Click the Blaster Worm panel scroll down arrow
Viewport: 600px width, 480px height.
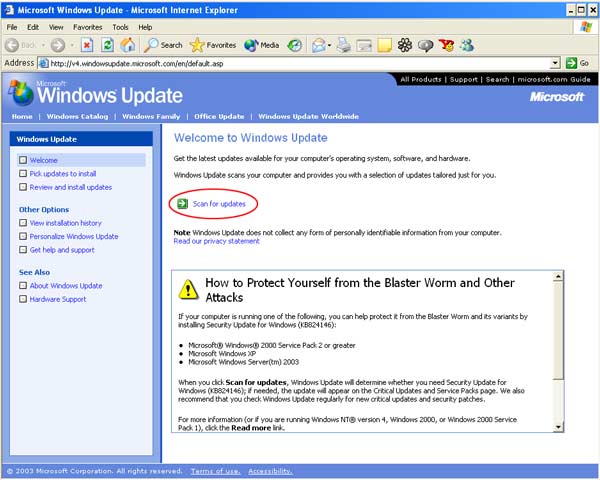click(x=558, y=427)
